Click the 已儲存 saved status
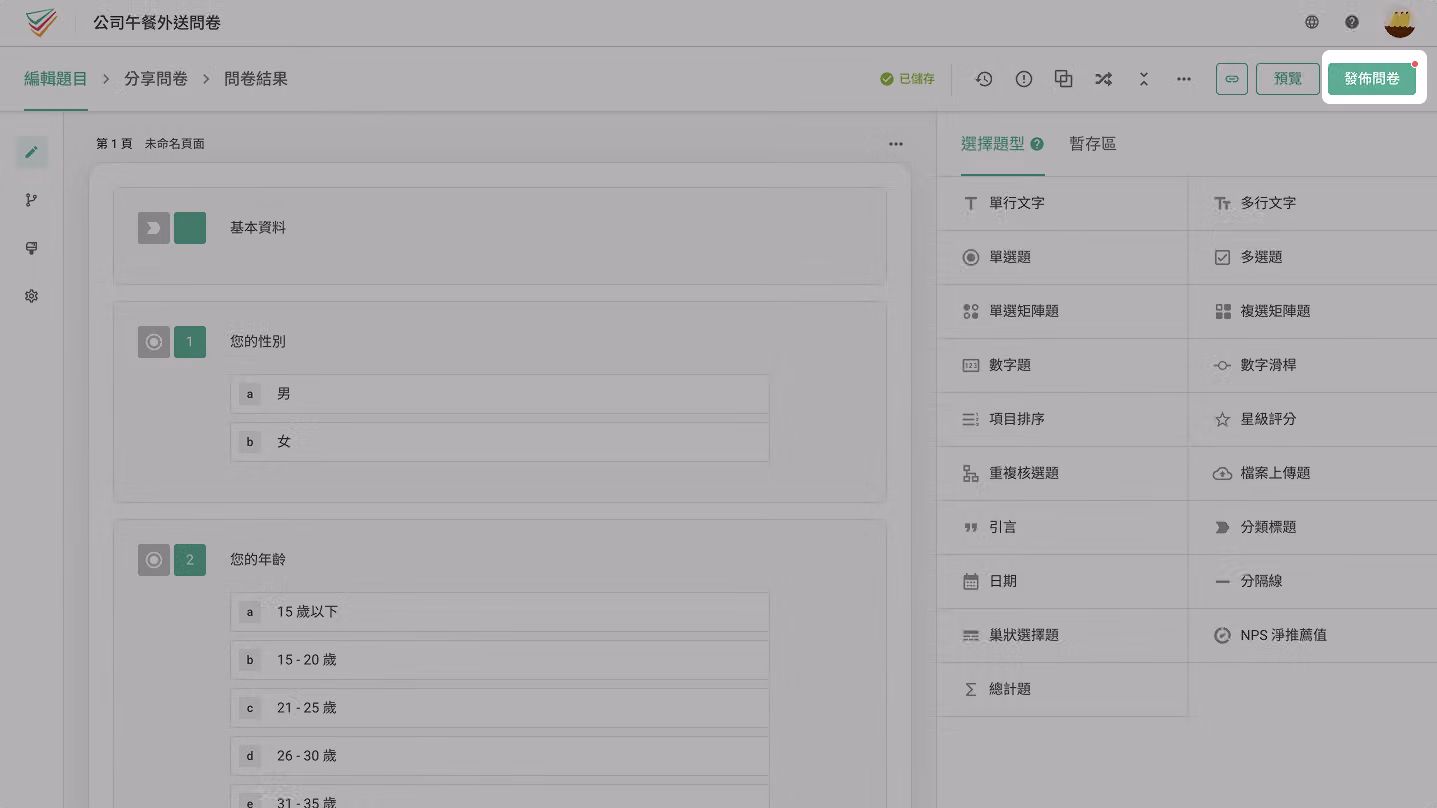Viewport: 1437px width, 808px height. [908, 79]
